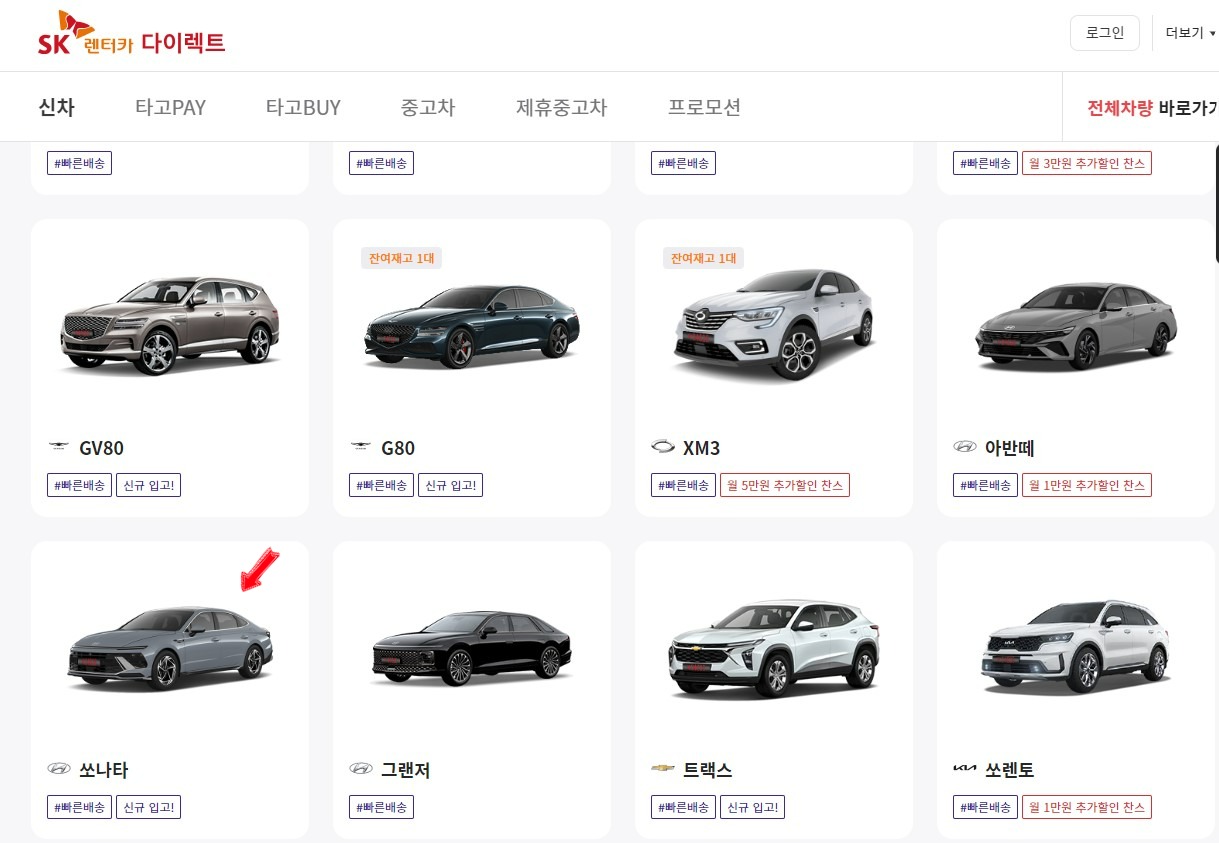Go to 전체차량 바로가기 link
The image size is (1219, 843).
(1152, 108)
